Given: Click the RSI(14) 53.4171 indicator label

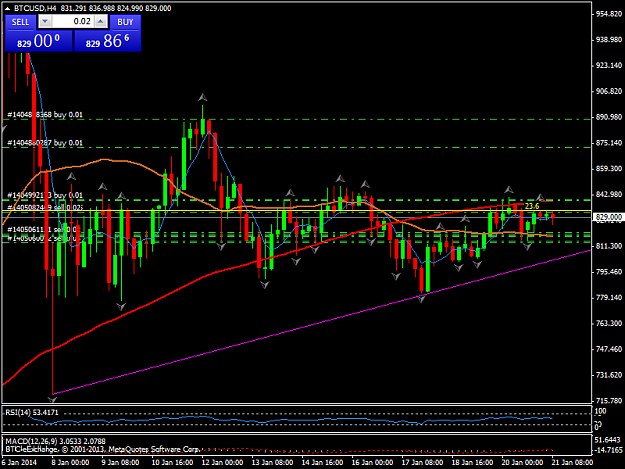Looking at the screenshot, I should coord(32,412).
